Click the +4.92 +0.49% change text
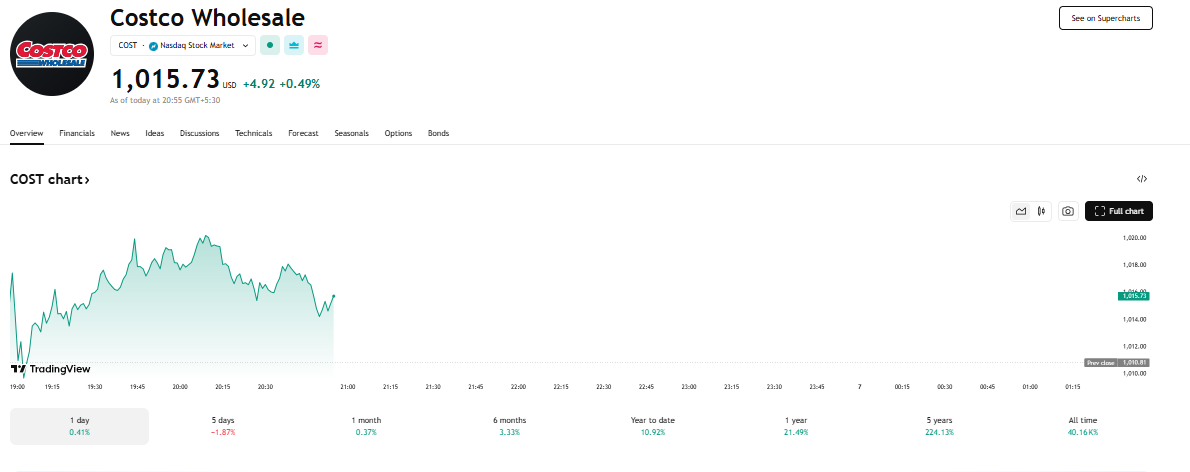 pos(282,84)
